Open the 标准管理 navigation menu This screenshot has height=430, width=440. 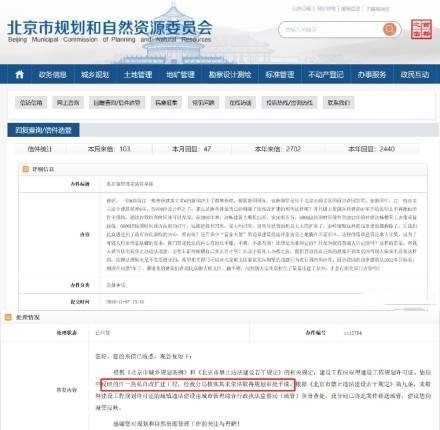pyautogui.click(x=280, y=74)
